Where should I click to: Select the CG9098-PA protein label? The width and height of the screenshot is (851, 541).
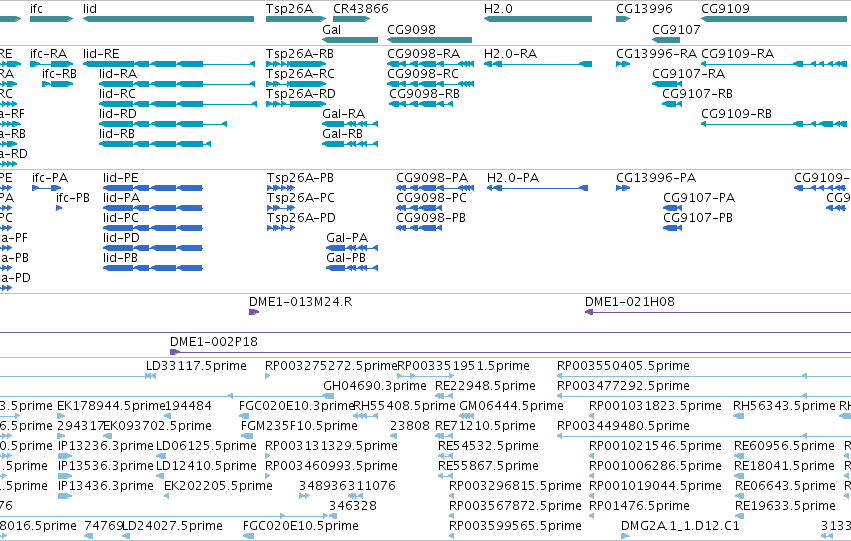tap(432, 178)
